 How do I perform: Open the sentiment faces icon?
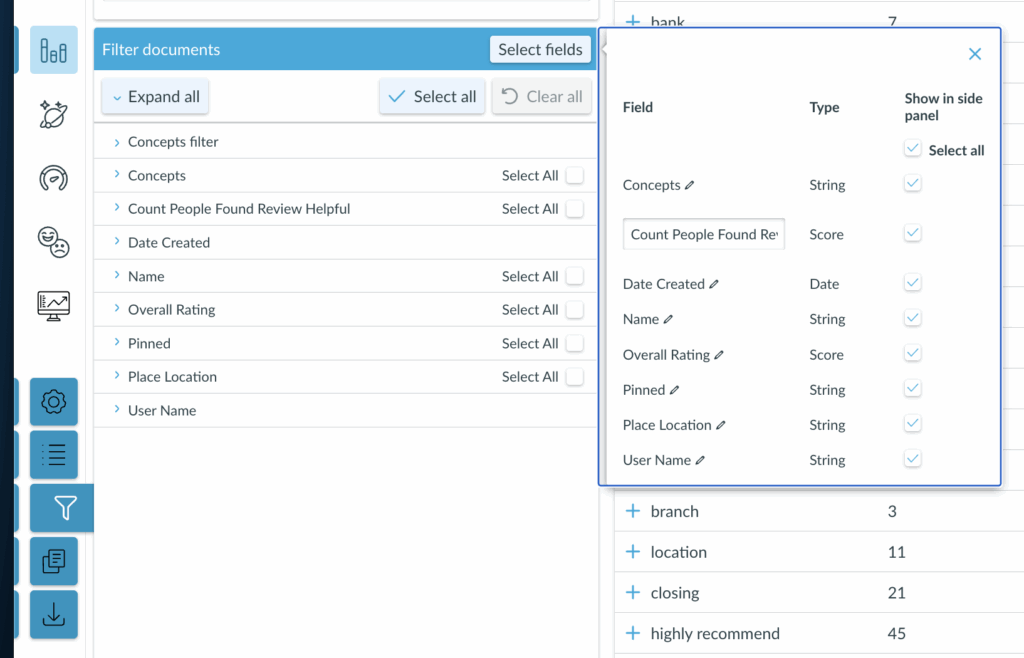53,241
